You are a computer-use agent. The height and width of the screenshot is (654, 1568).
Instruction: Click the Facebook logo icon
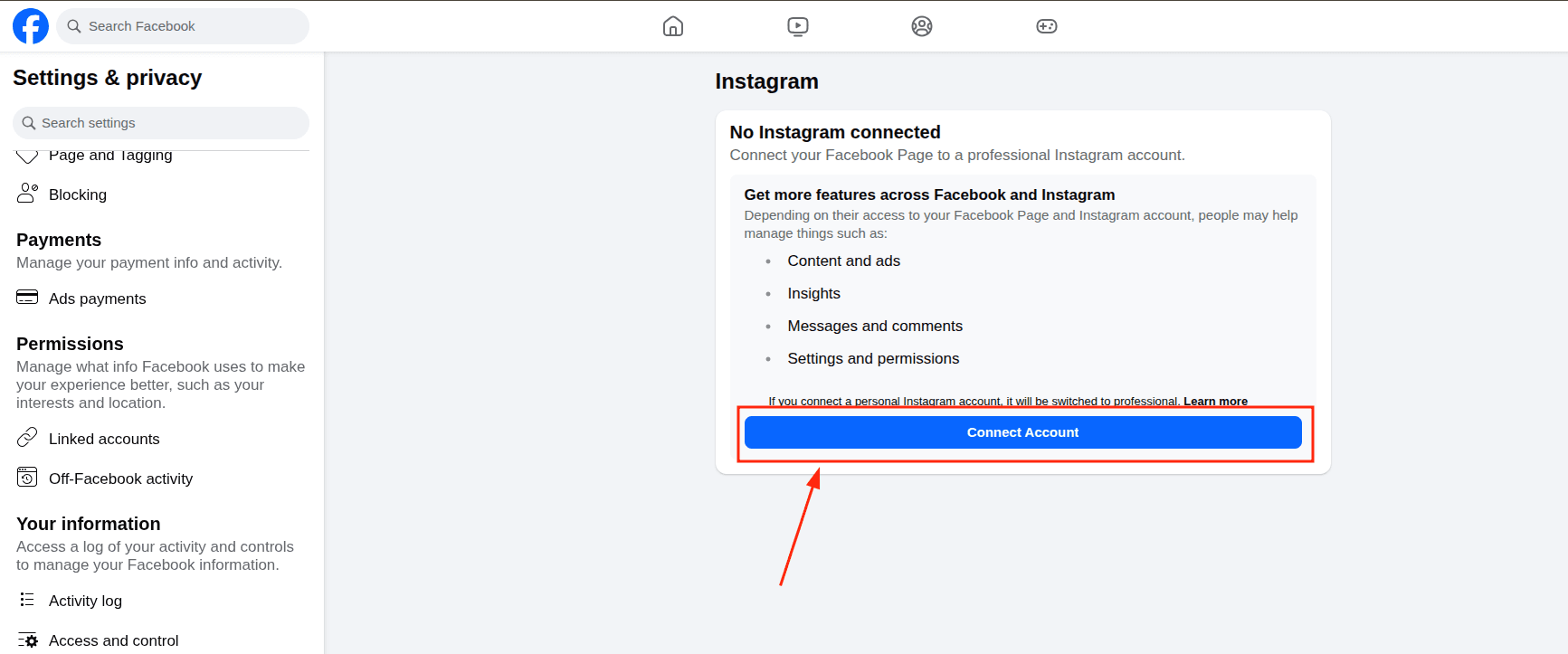(x=31, y=26)
